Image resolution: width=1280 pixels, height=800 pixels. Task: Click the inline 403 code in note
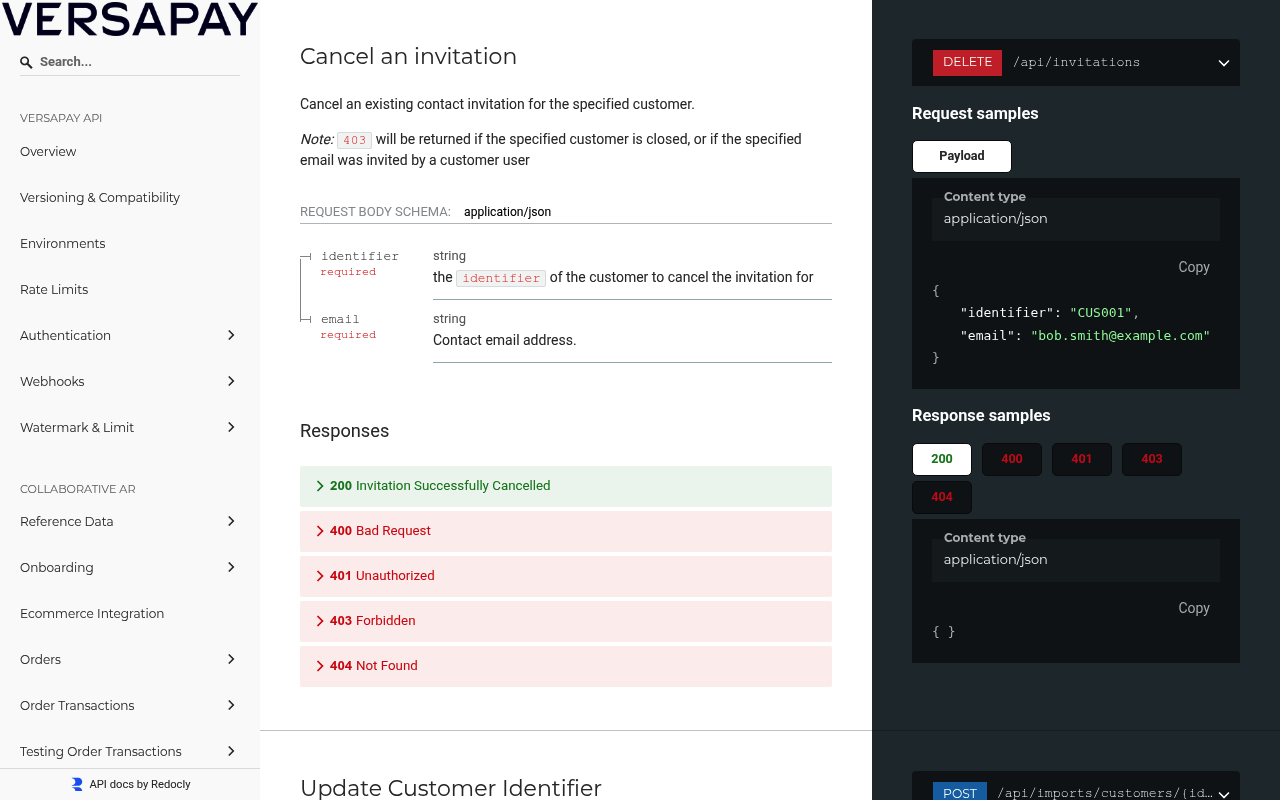pyautogui.click(x=355, y=140)
